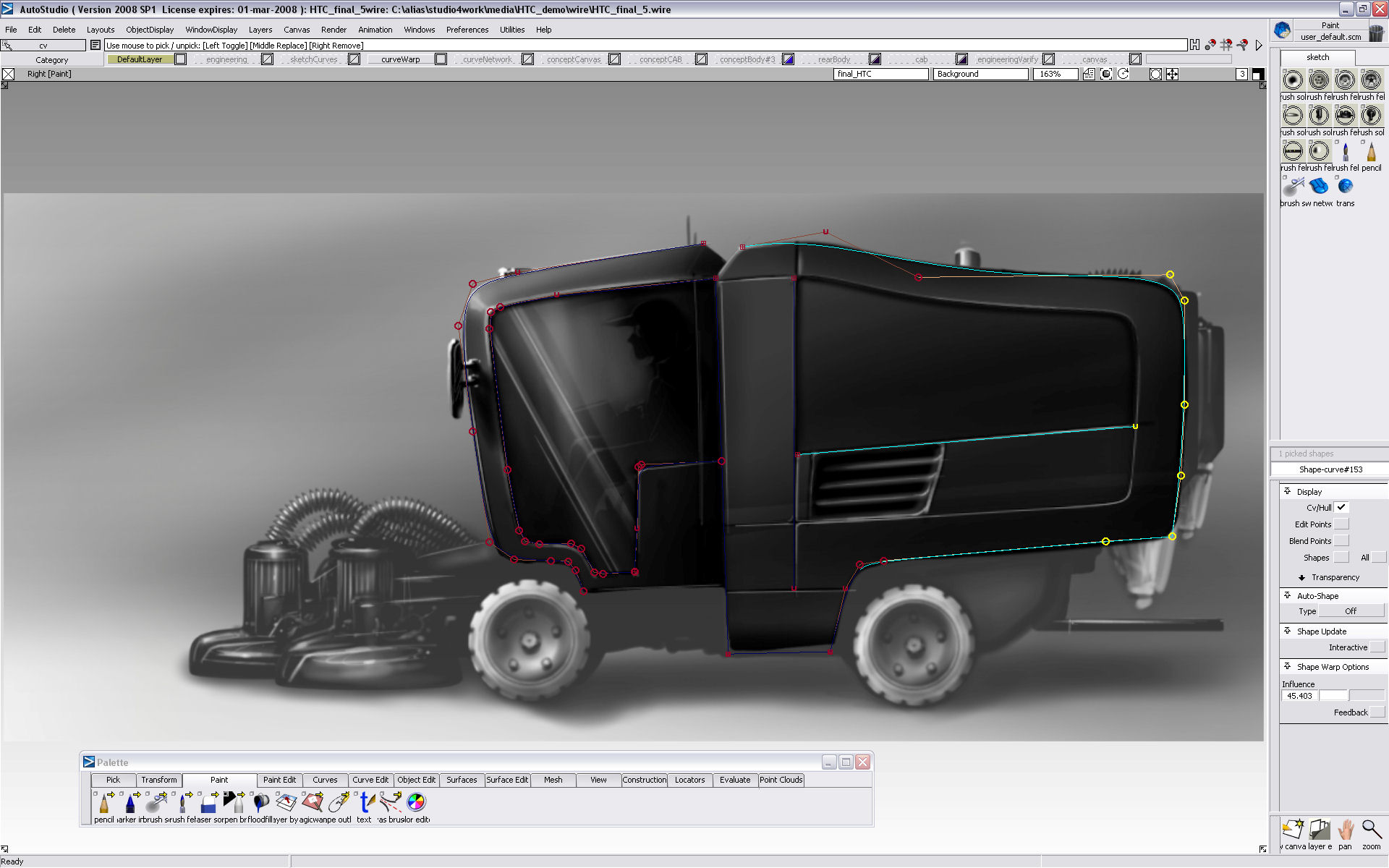1389x868 pixels.
Task: Activate the zoom magnifier tool
Action: point(1371,830)
